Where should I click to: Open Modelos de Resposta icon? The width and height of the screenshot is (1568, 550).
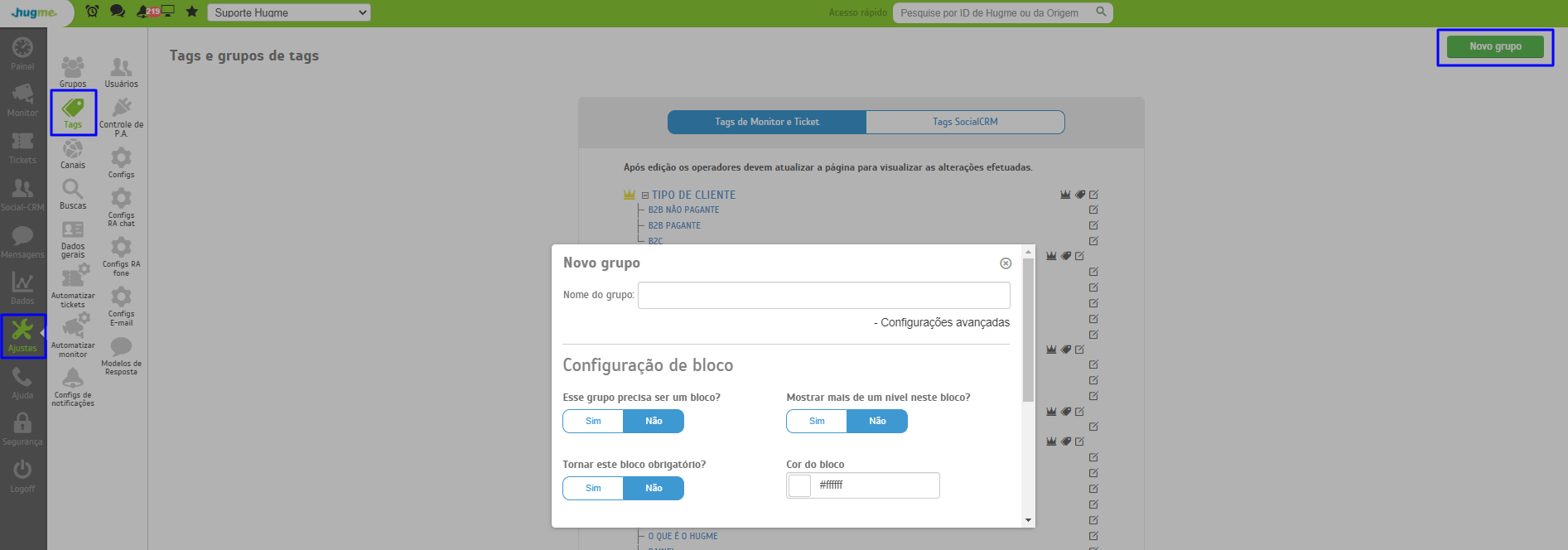(x=121, y=356)
